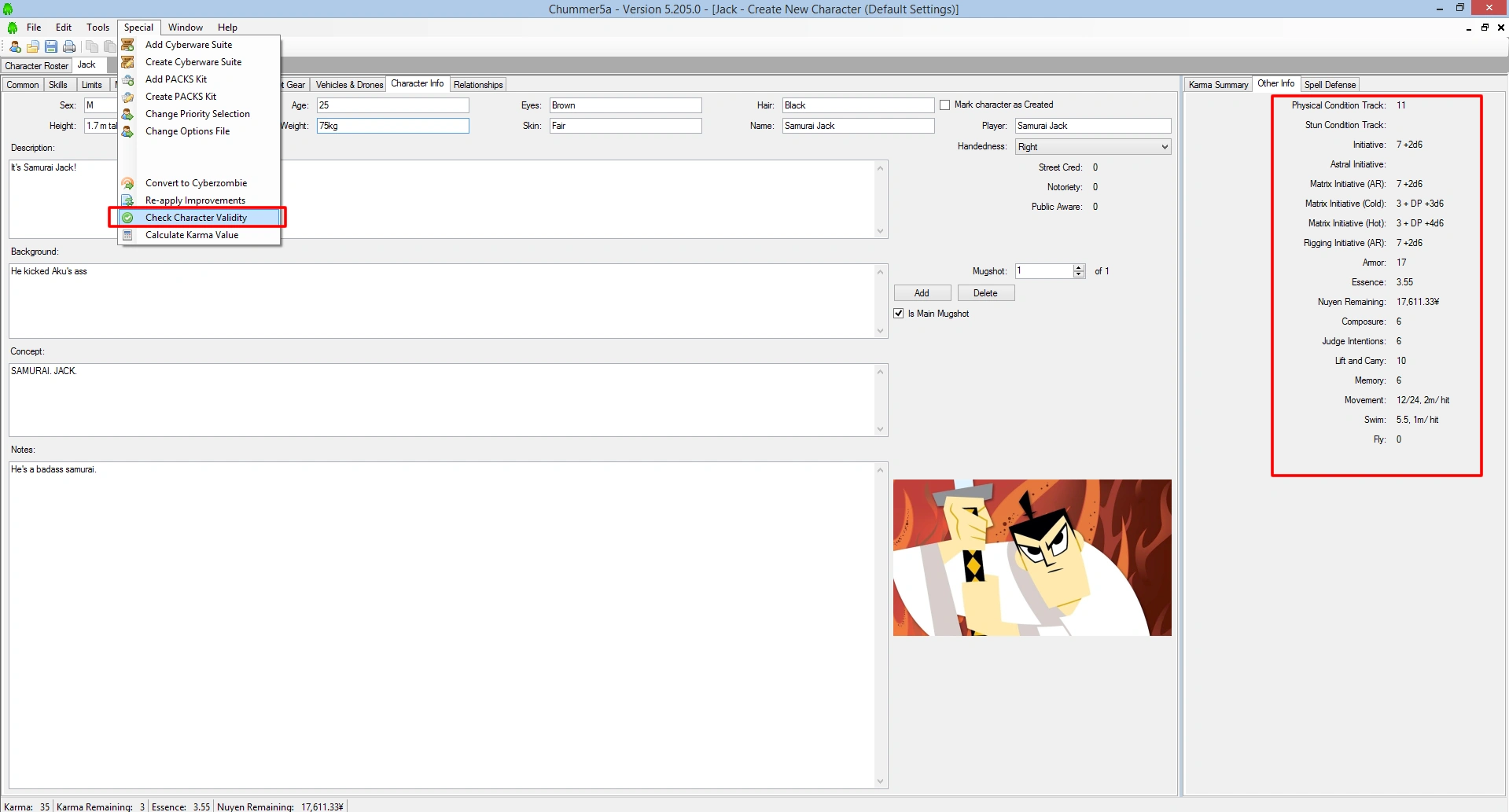Click the New Character toolbar icon
Screen dimensions: 1509x812
(x=15, y=46)
